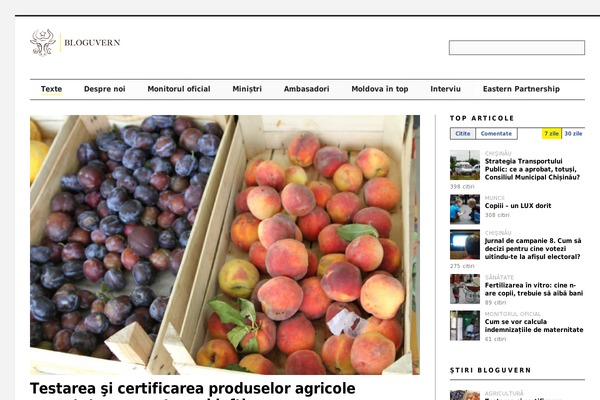Visit the Moldova în top page
The height and width of the screenshot is (400, 600).
pos(380,89)
